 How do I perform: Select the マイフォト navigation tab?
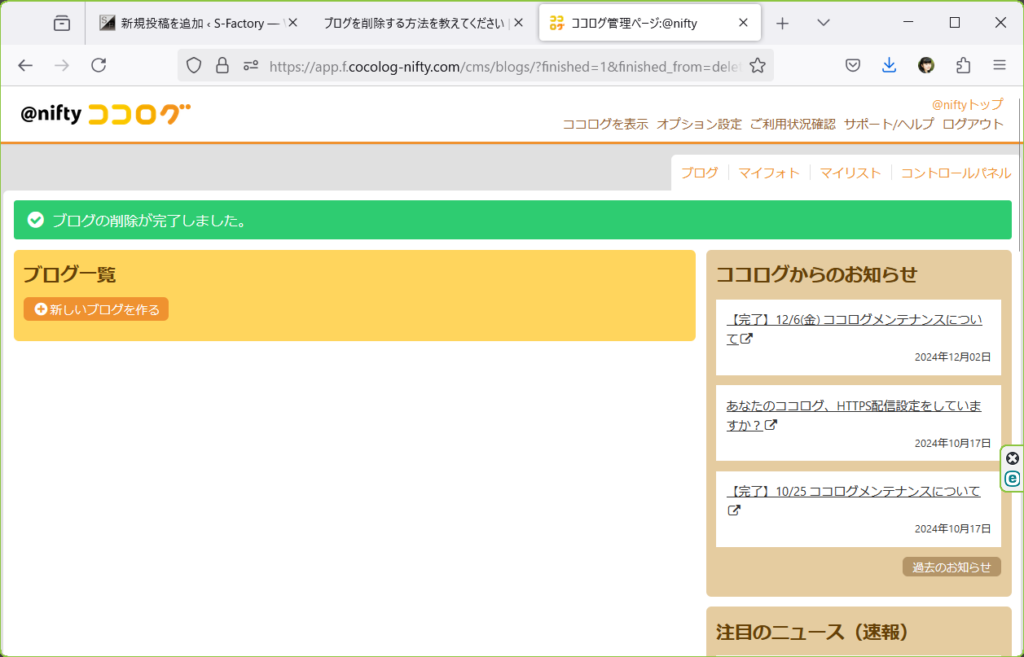click(x=769, y=173)
